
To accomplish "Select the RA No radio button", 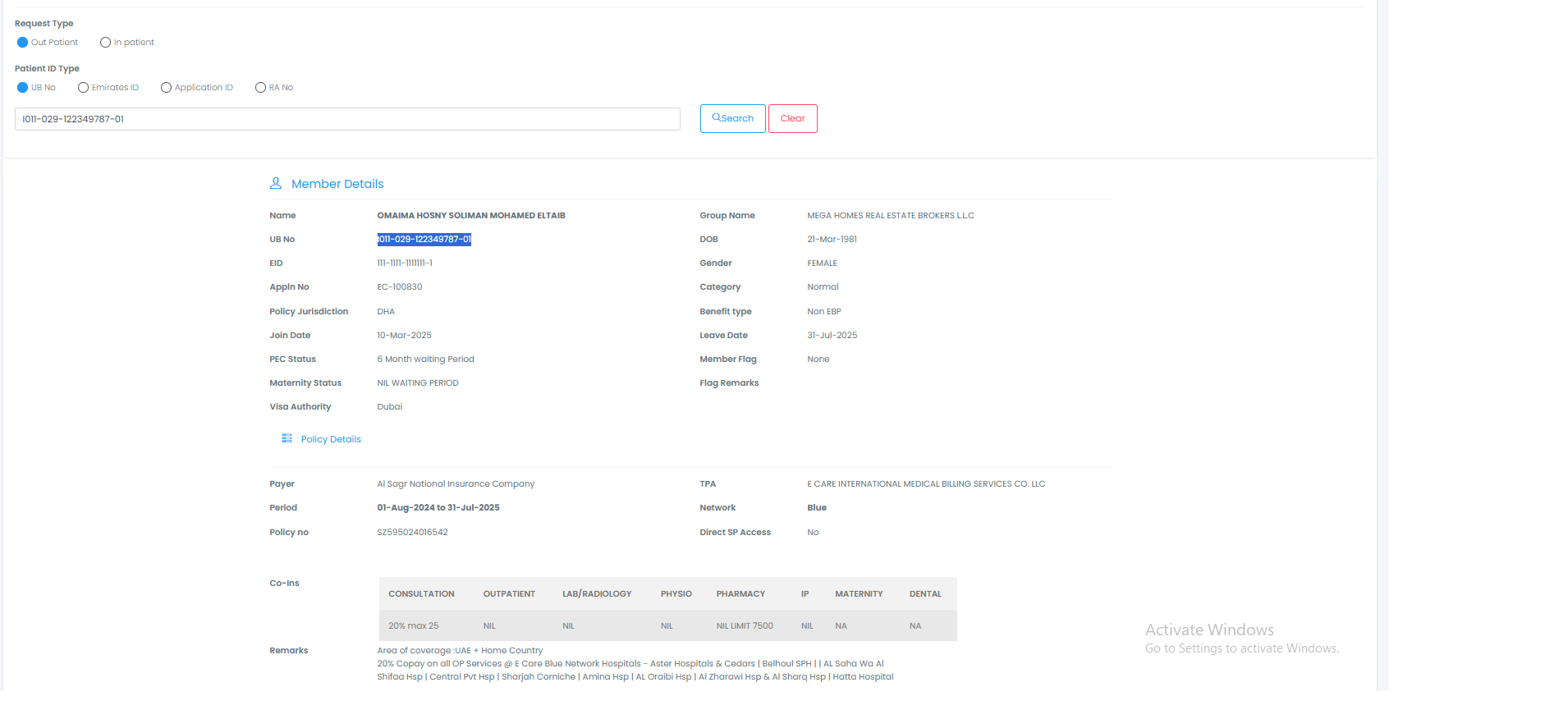I will [x=260, y=88].
